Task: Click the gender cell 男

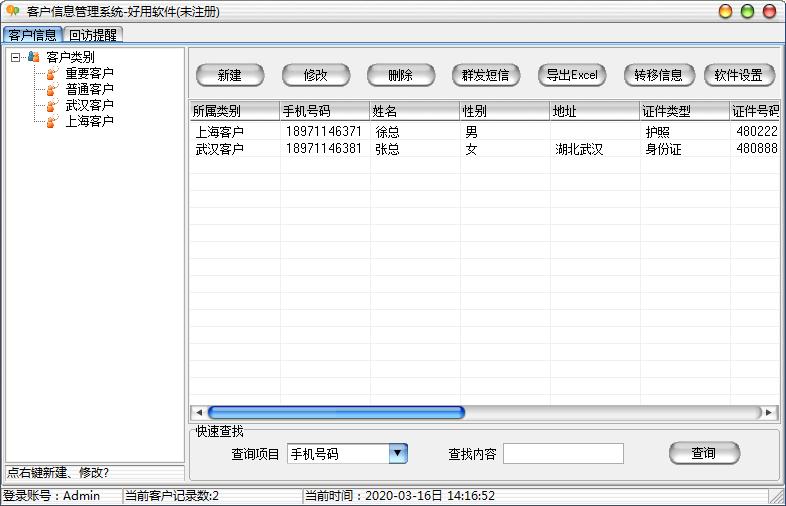Action: coord(471,132)
